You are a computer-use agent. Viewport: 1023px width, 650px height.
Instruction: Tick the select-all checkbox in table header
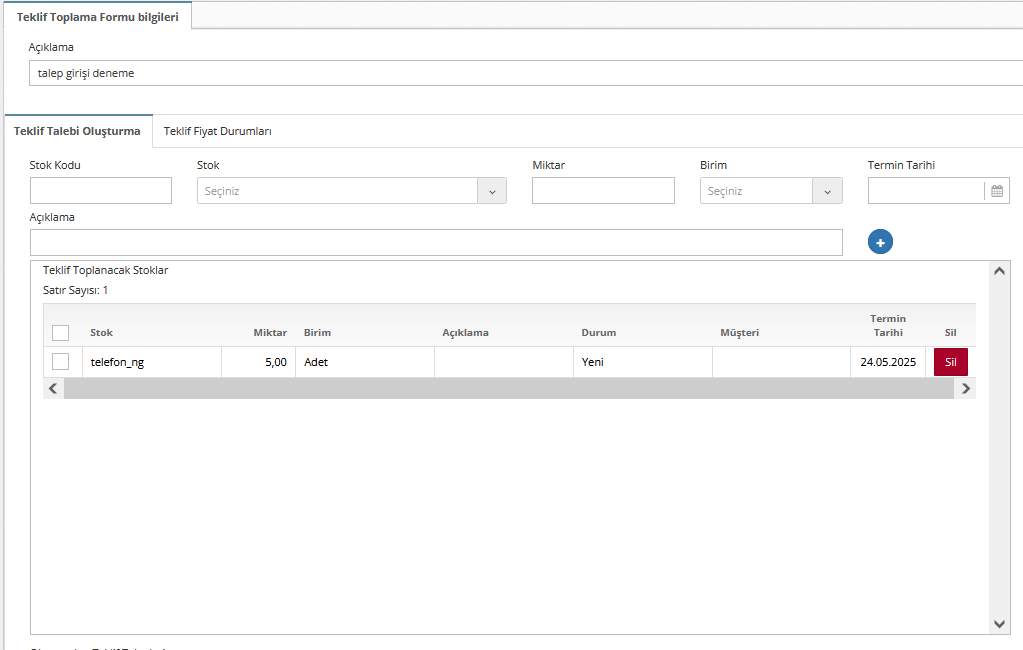(60, 333)
